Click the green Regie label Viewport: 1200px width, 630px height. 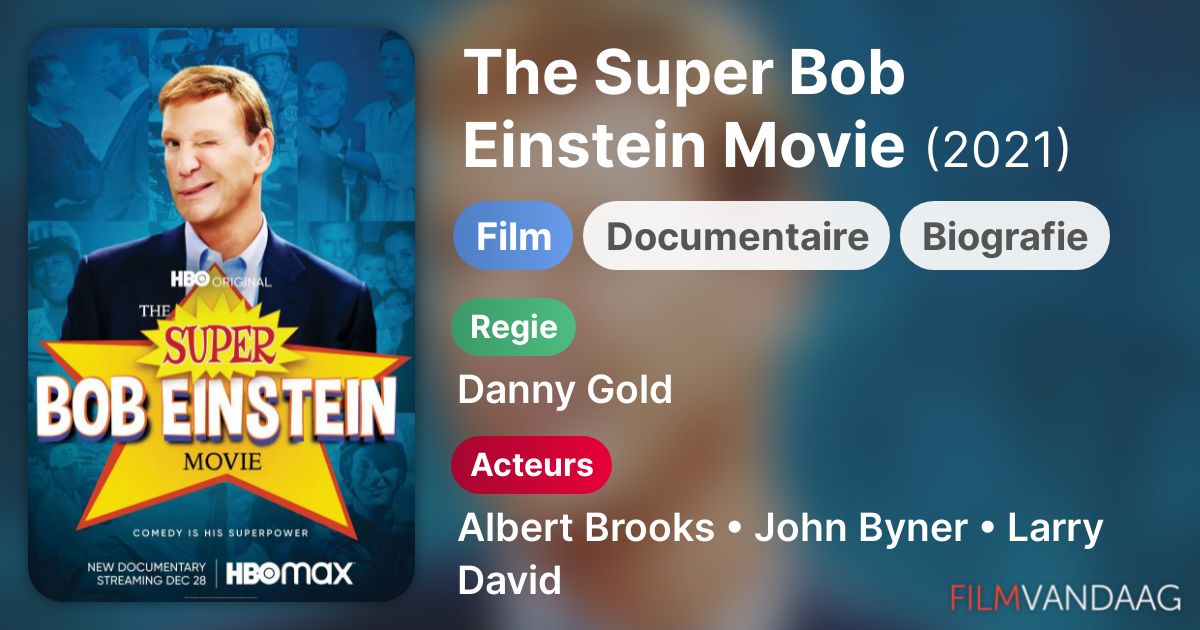[514, 327]
